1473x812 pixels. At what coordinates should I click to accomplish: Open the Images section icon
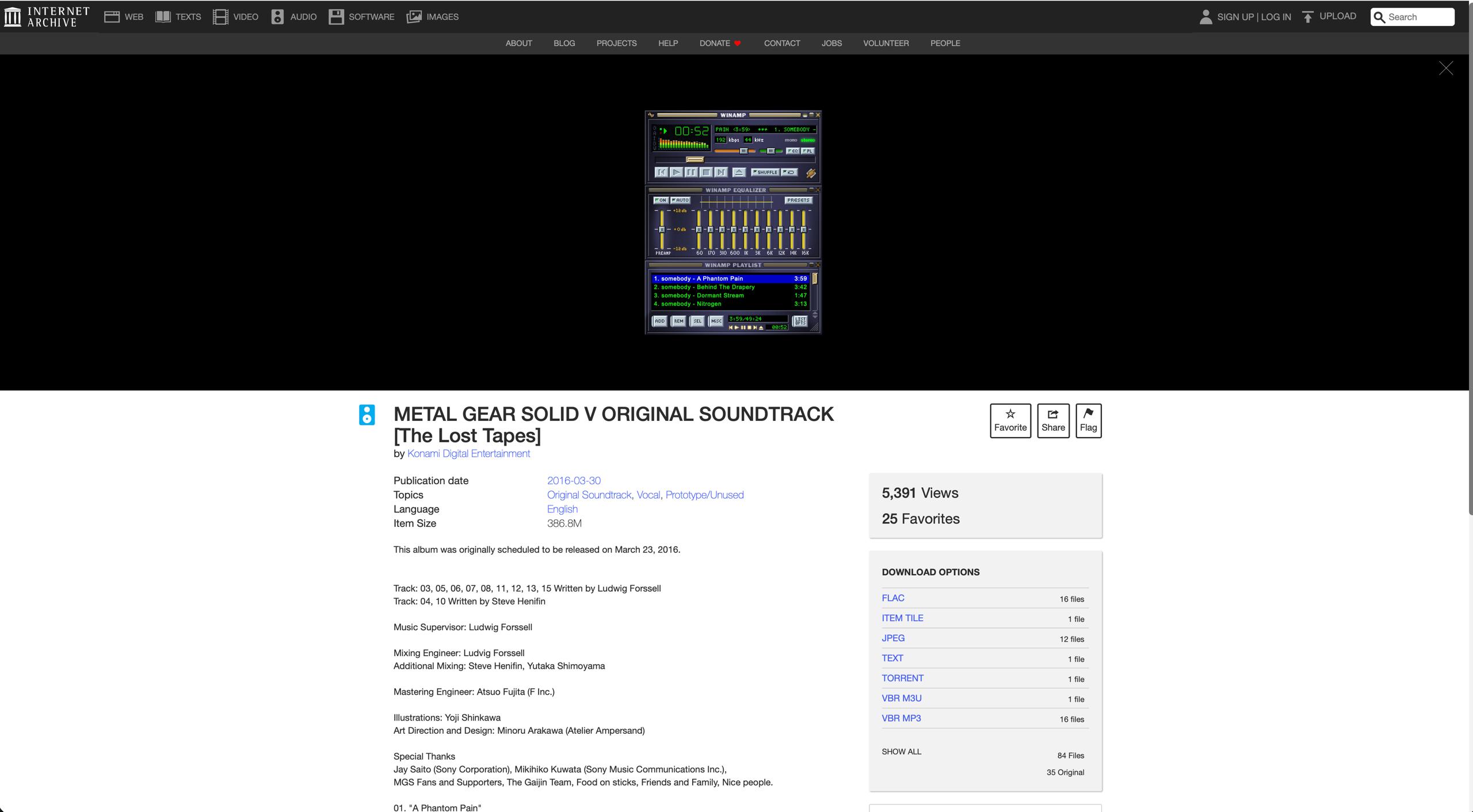pyautogui.click(x=414, y=17)
